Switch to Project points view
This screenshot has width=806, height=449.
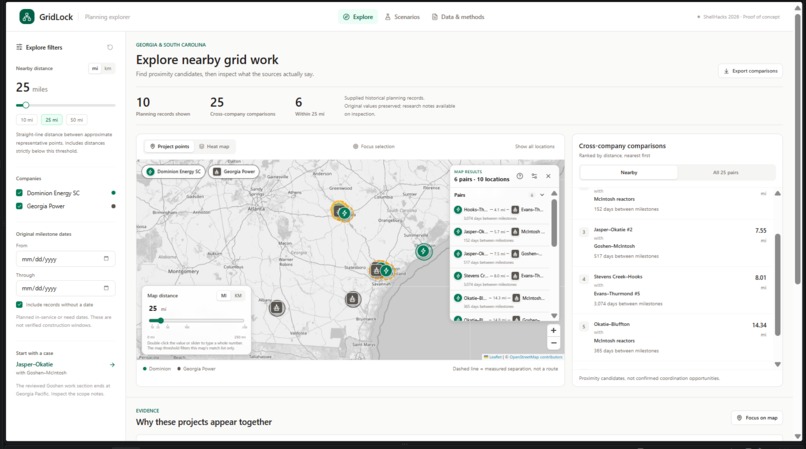170,147
